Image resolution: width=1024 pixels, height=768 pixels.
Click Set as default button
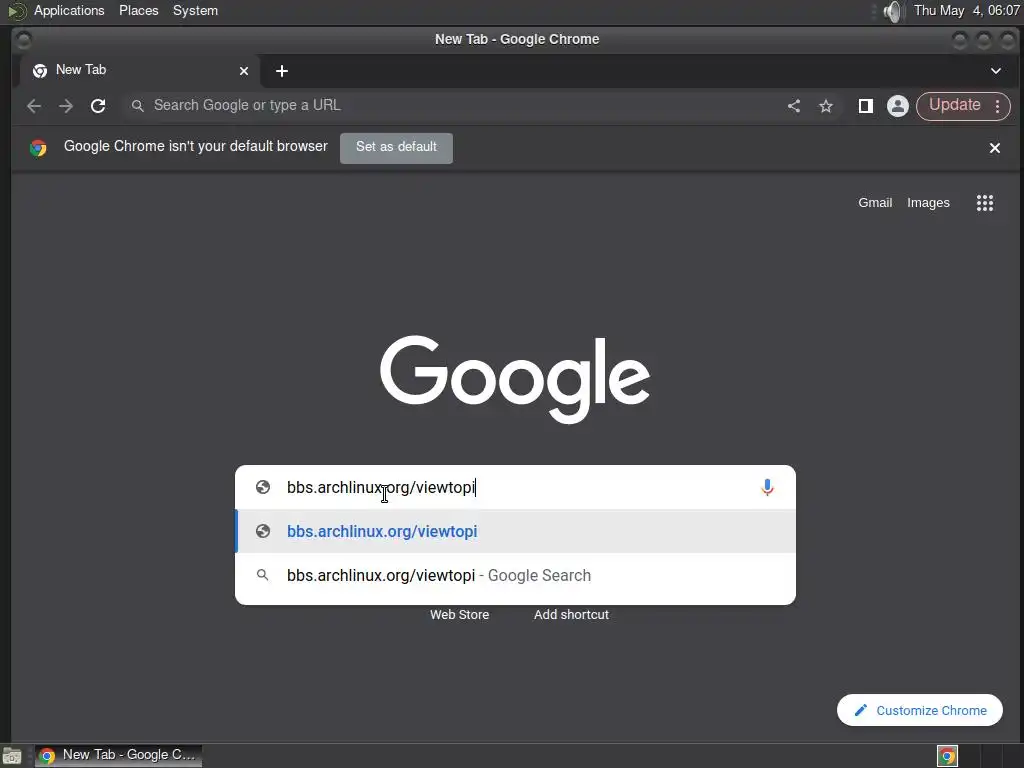point(396,148)
